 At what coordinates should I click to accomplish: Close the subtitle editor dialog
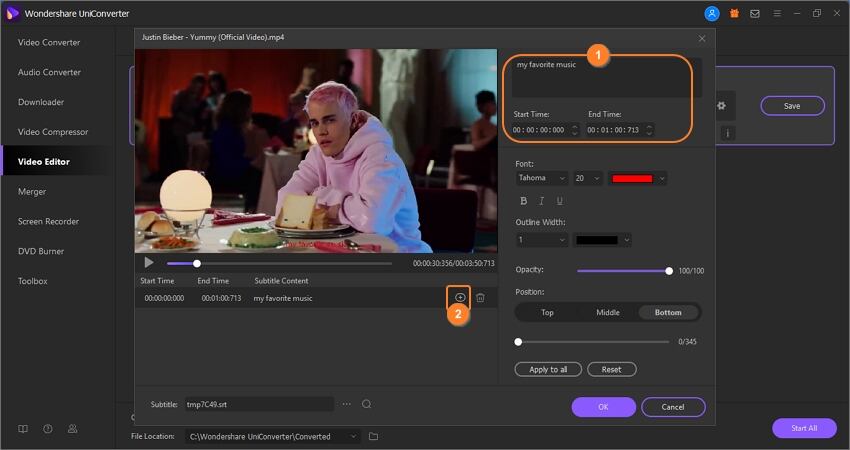(702, 38)
